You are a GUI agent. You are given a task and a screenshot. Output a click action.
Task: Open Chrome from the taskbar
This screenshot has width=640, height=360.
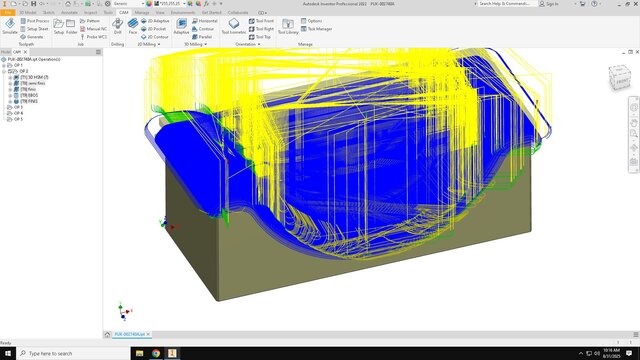(x=156, y=353)
